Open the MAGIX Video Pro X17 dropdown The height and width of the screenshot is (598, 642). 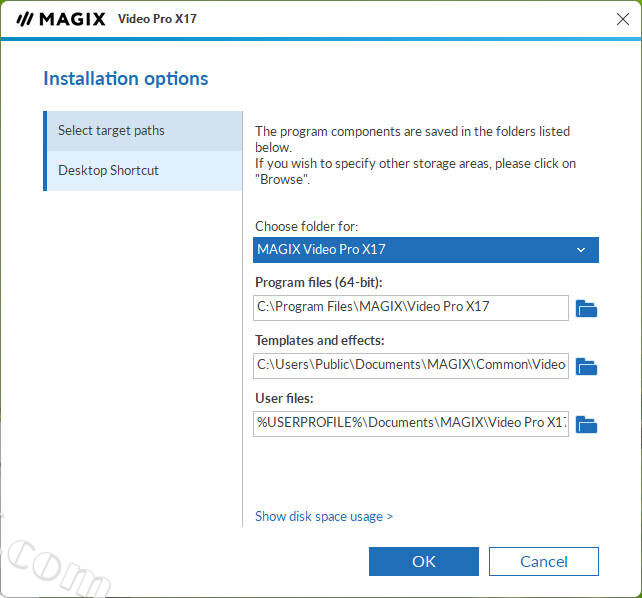pos(426,250)
